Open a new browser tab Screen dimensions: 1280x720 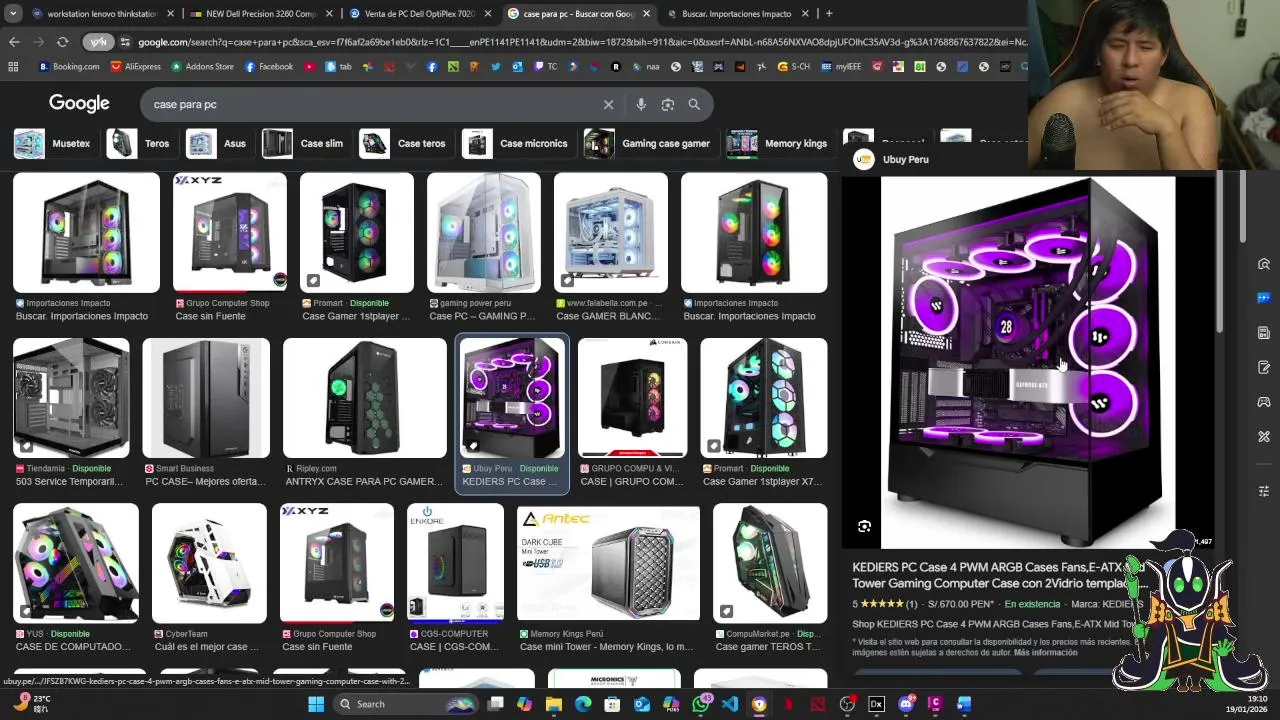point(829,14)
